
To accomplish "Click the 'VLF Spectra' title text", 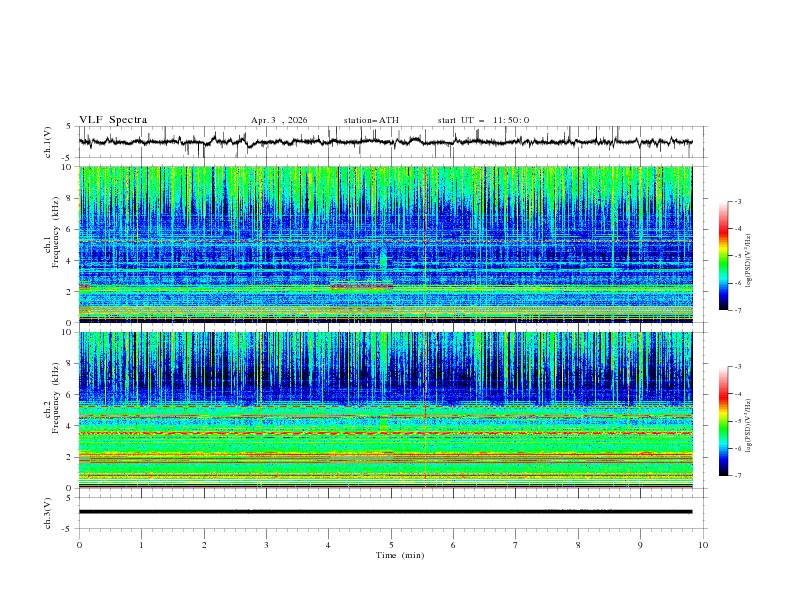I will (x=113, y=120).
